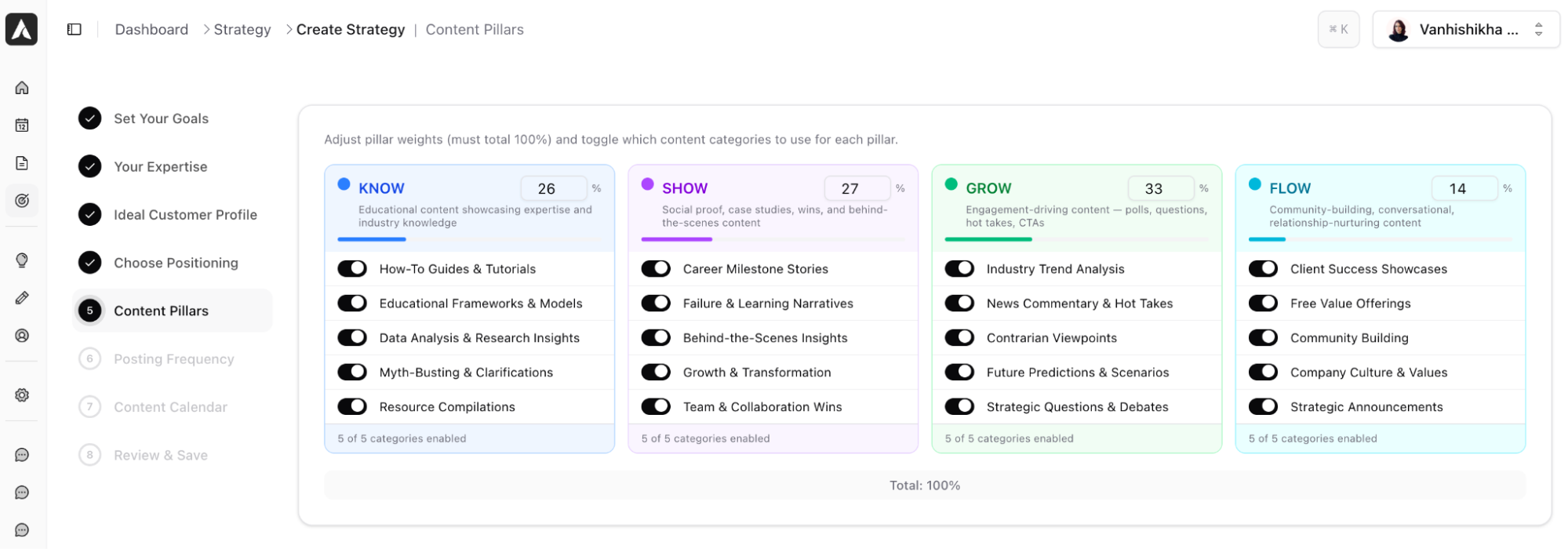Open the calendar icon in the sidebar

click(22, 125)
